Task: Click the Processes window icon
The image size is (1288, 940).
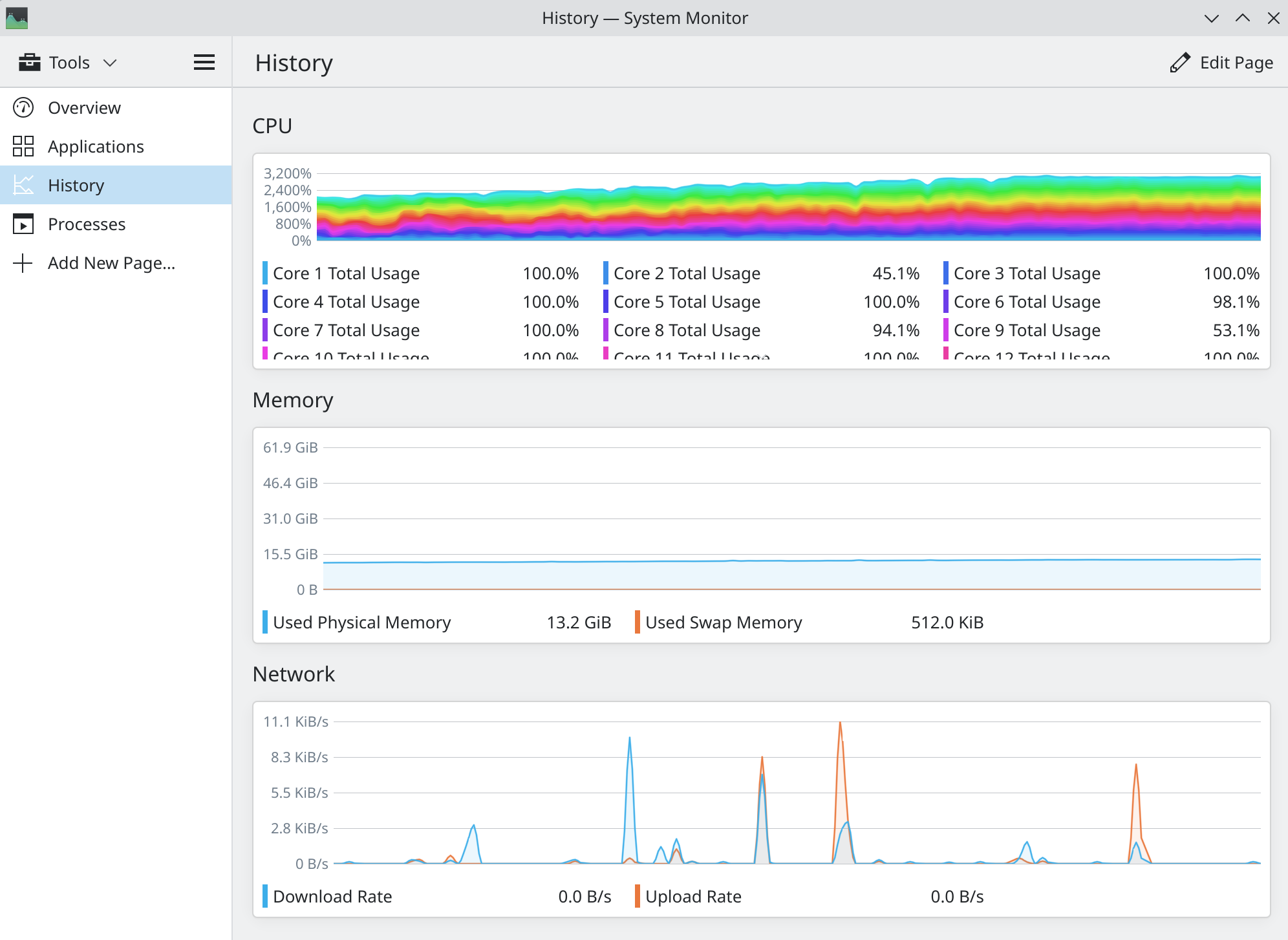Action: click(x=23, y=224)
